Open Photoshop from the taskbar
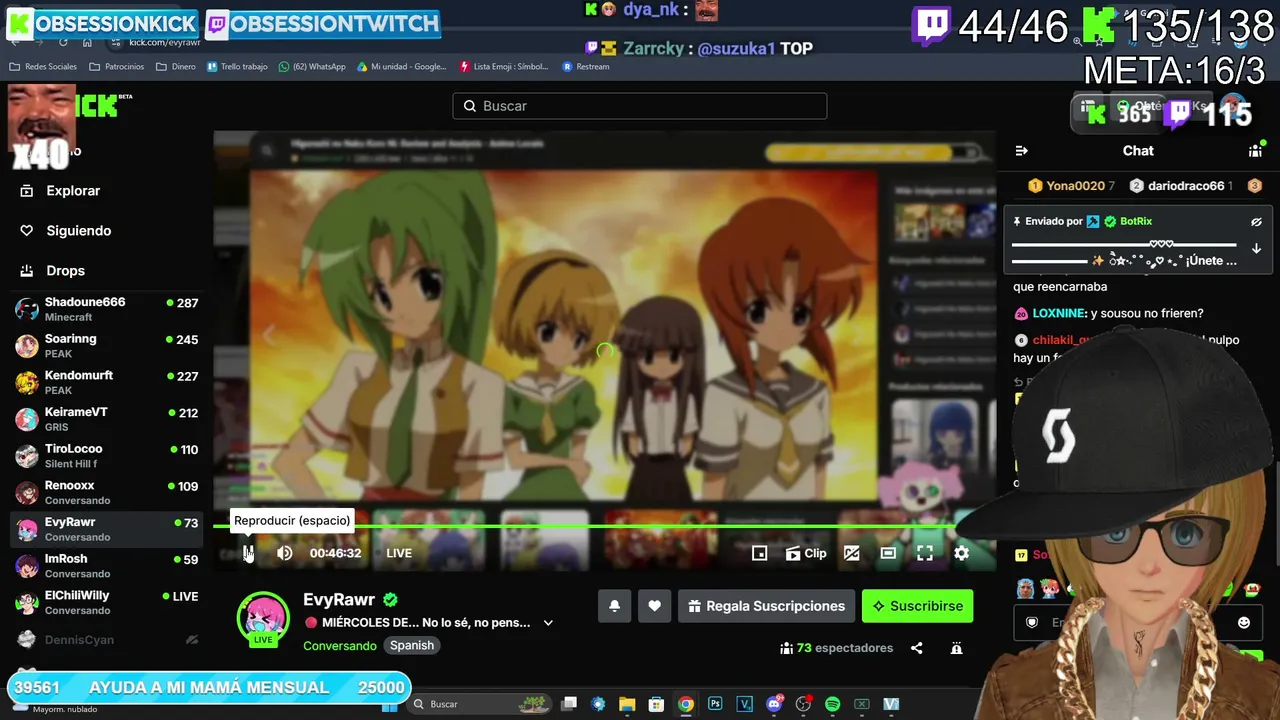Viewport: 1280px width, 720px height. (x=715, y=704)
